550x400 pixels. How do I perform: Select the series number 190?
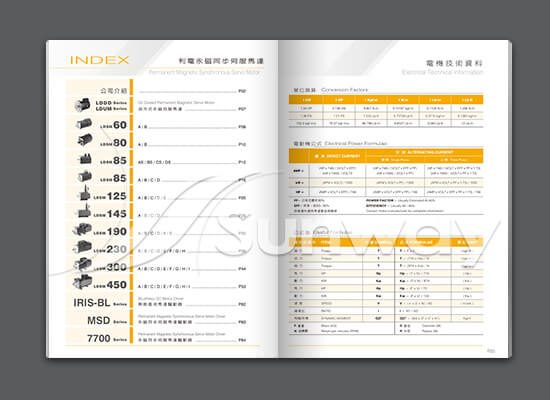coord(117,232)
